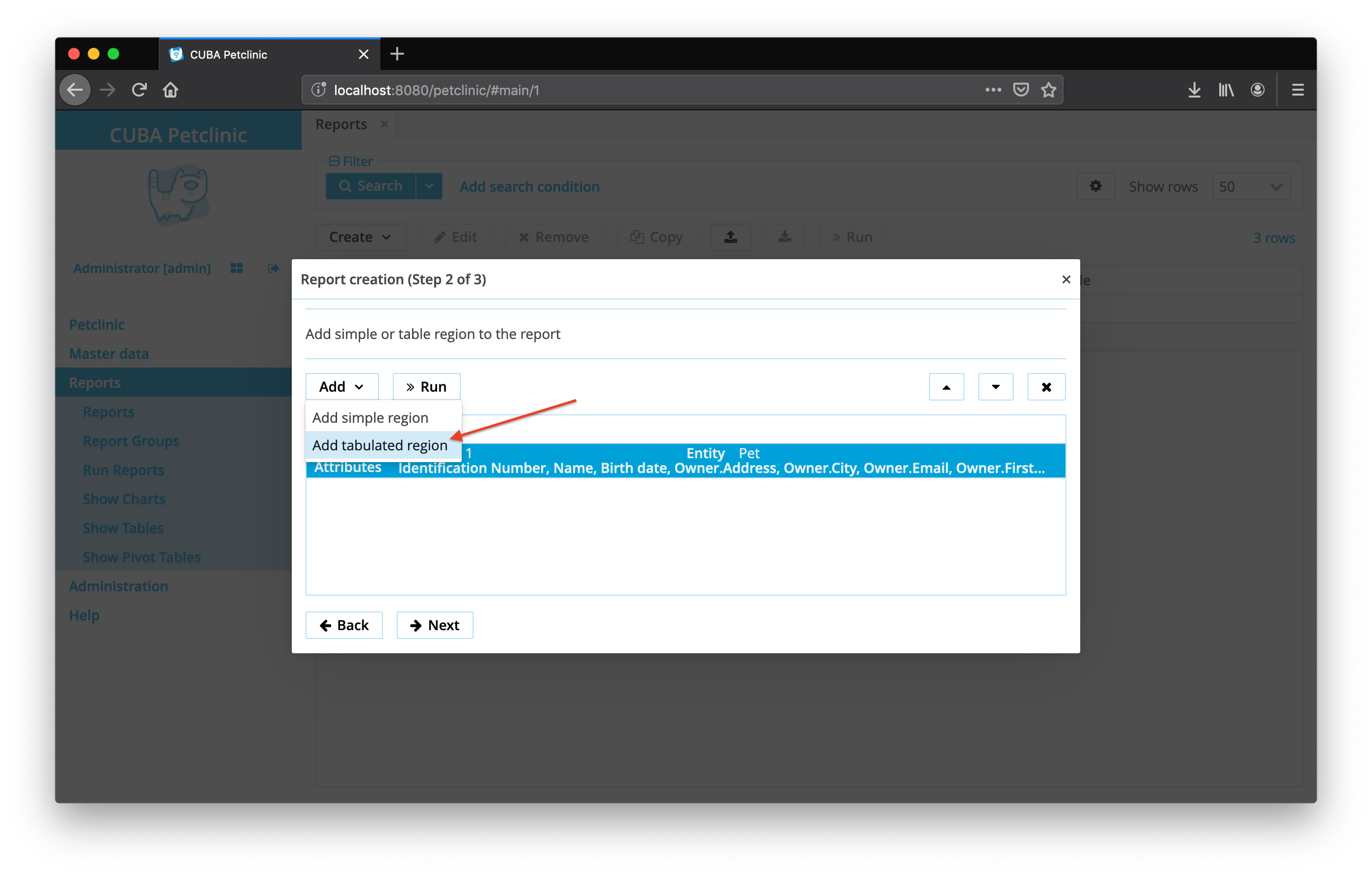Screen dimensions: 1372x876
Task: Open the Add dropdown button
Action: (x=342, y=387)
